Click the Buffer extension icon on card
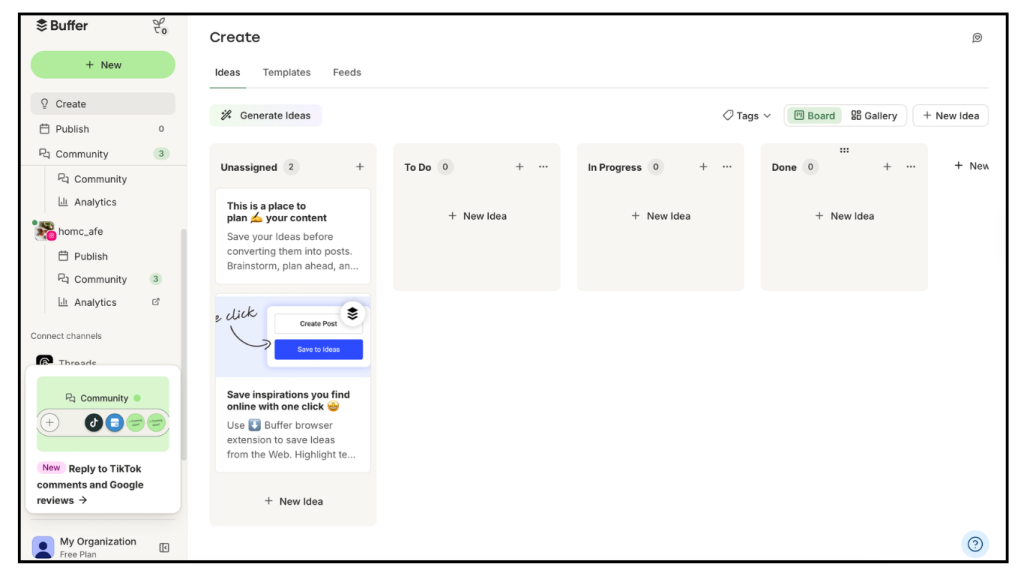 [352, 314]
